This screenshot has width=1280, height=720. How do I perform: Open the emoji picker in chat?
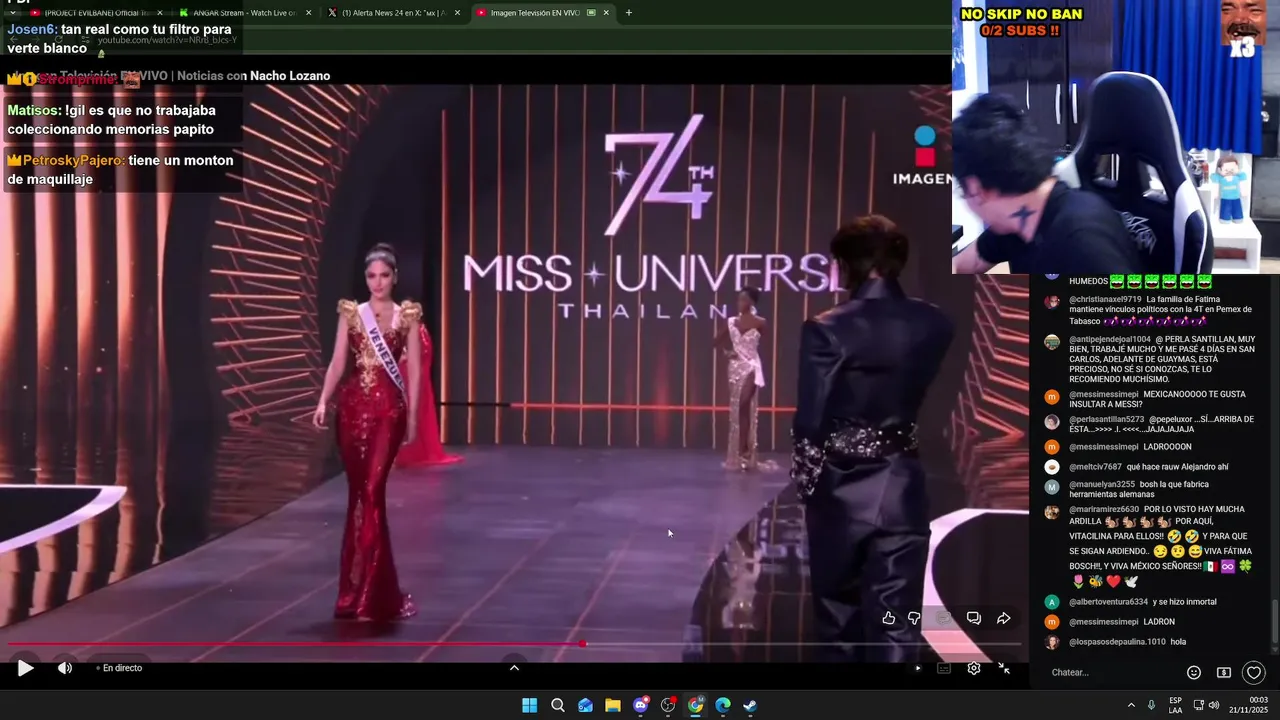(x=1193, y=672)
